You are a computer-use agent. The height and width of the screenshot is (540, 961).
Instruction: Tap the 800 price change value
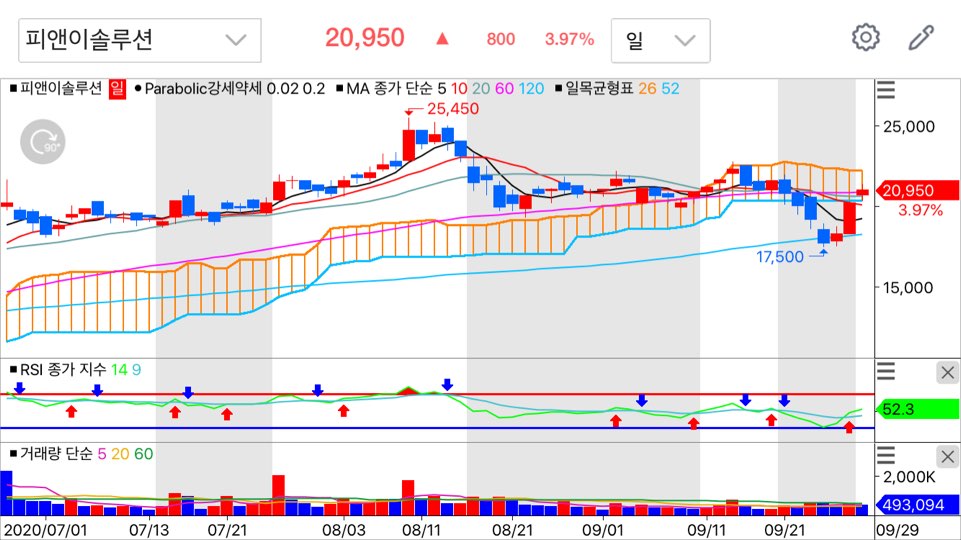(x=501, y=39)
